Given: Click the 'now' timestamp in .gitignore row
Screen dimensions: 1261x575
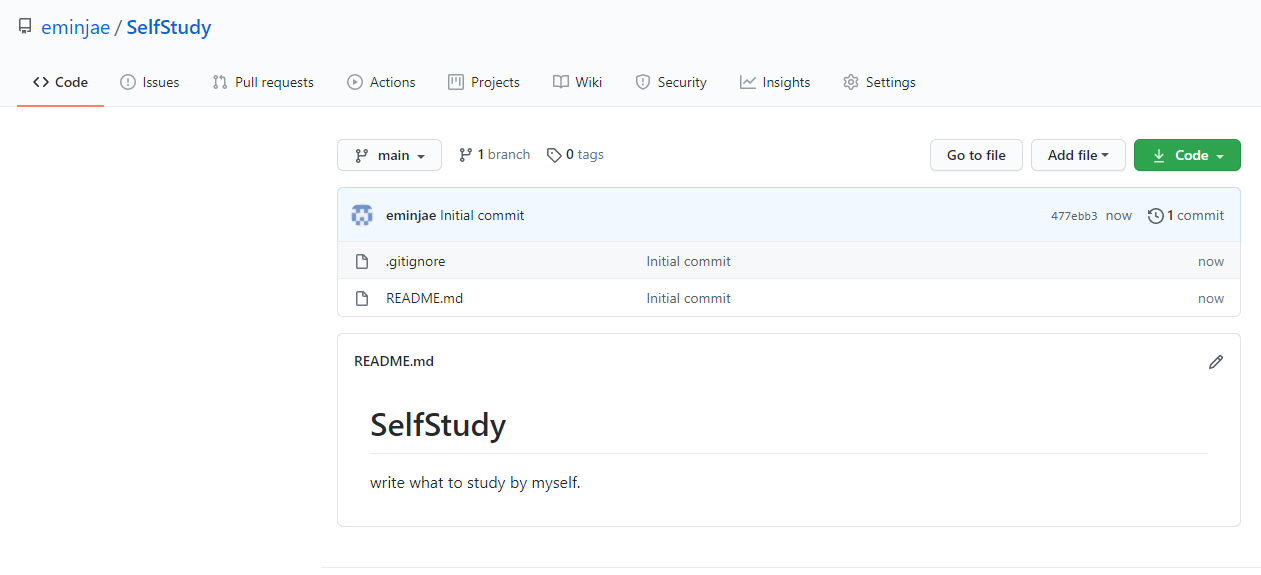Looking at the screenshot, I should (1211, 261).
